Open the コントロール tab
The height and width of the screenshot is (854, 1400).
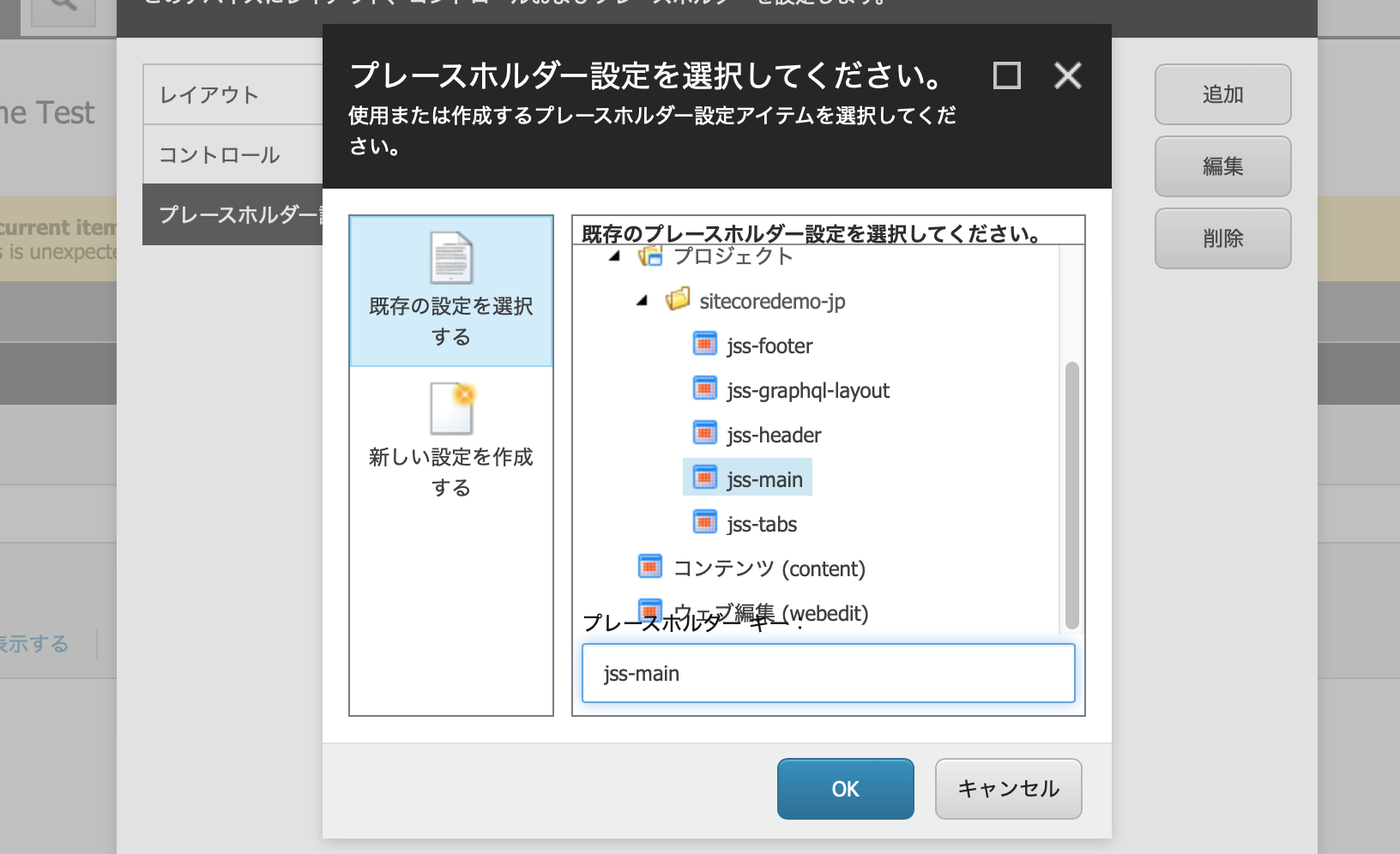pyautogui.click(x=232, y=154)
